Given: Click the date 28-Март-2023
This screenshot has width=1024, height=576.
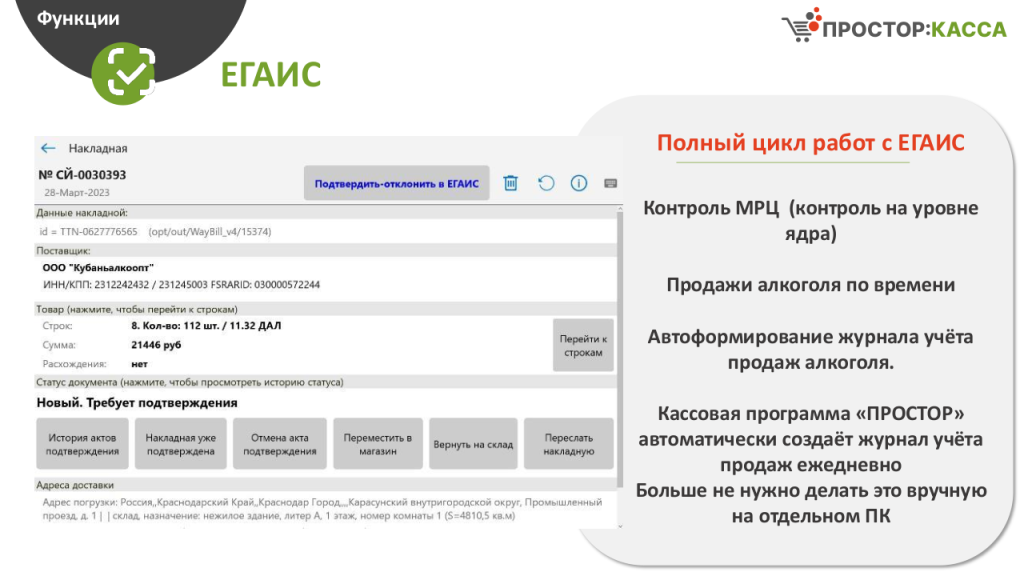Looking at the screenshot, I should (x=77, y=193).
